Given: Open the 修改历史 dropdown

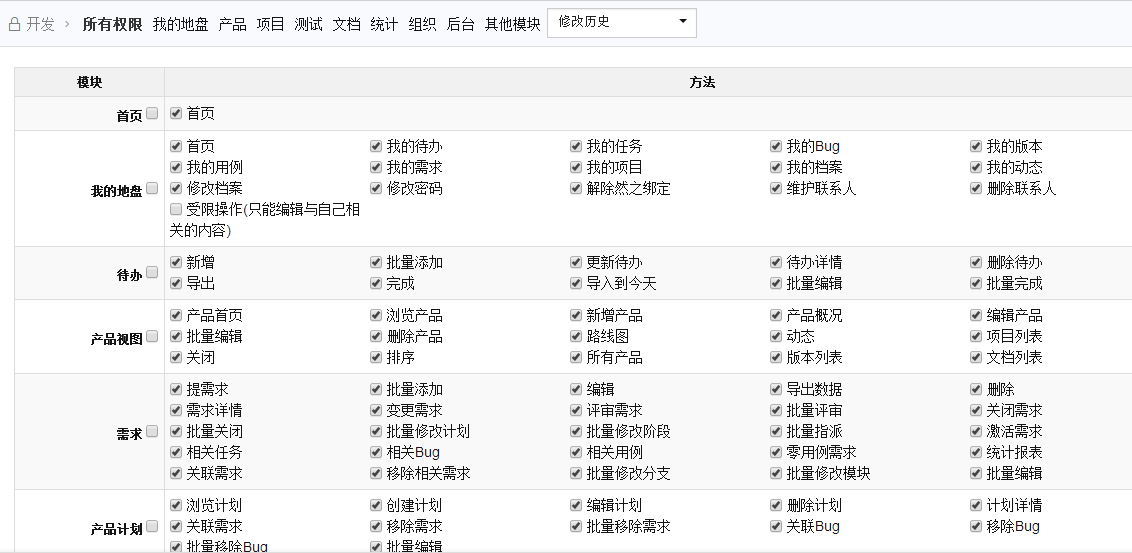Looking at the screenshot, I should (x=621, y=23).
